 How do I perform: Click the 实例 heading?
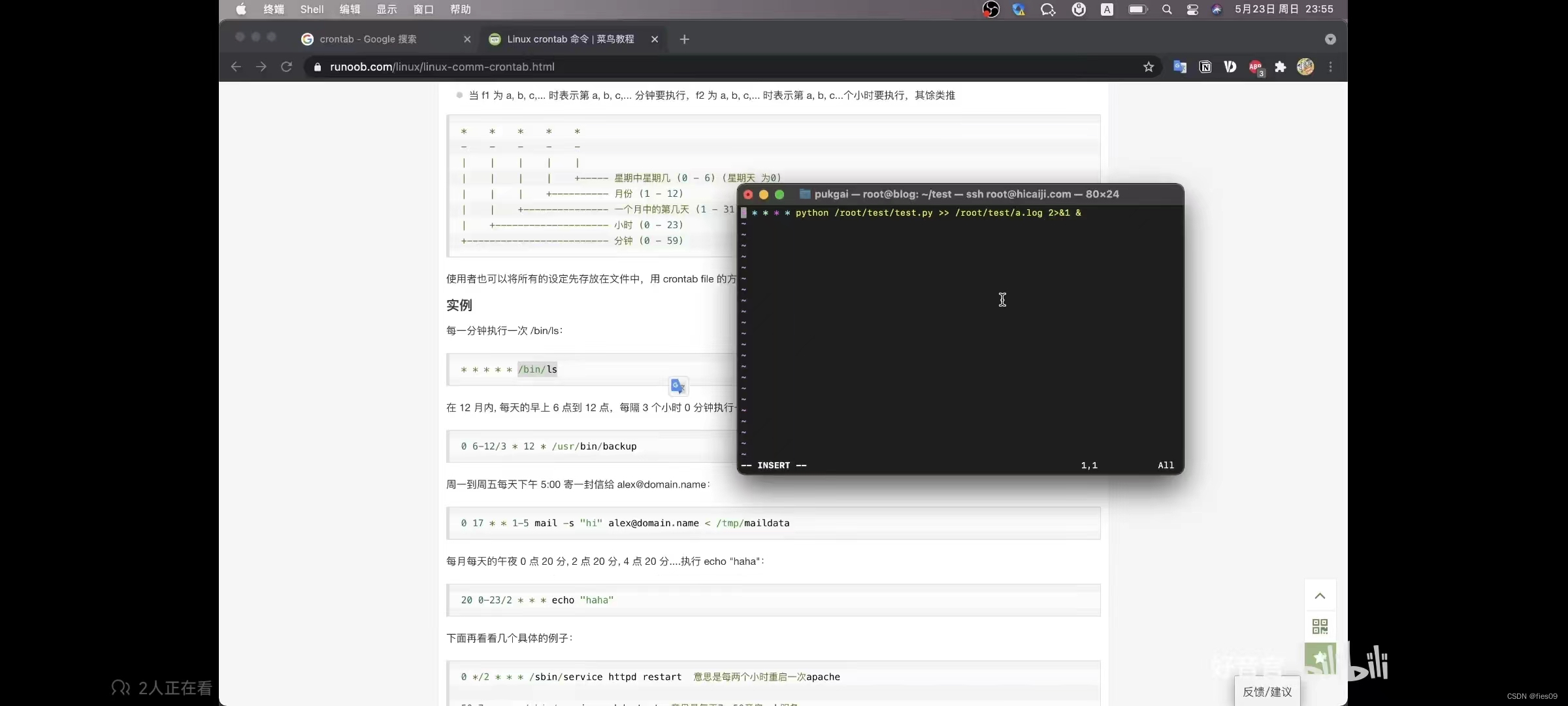coord(459,305)
